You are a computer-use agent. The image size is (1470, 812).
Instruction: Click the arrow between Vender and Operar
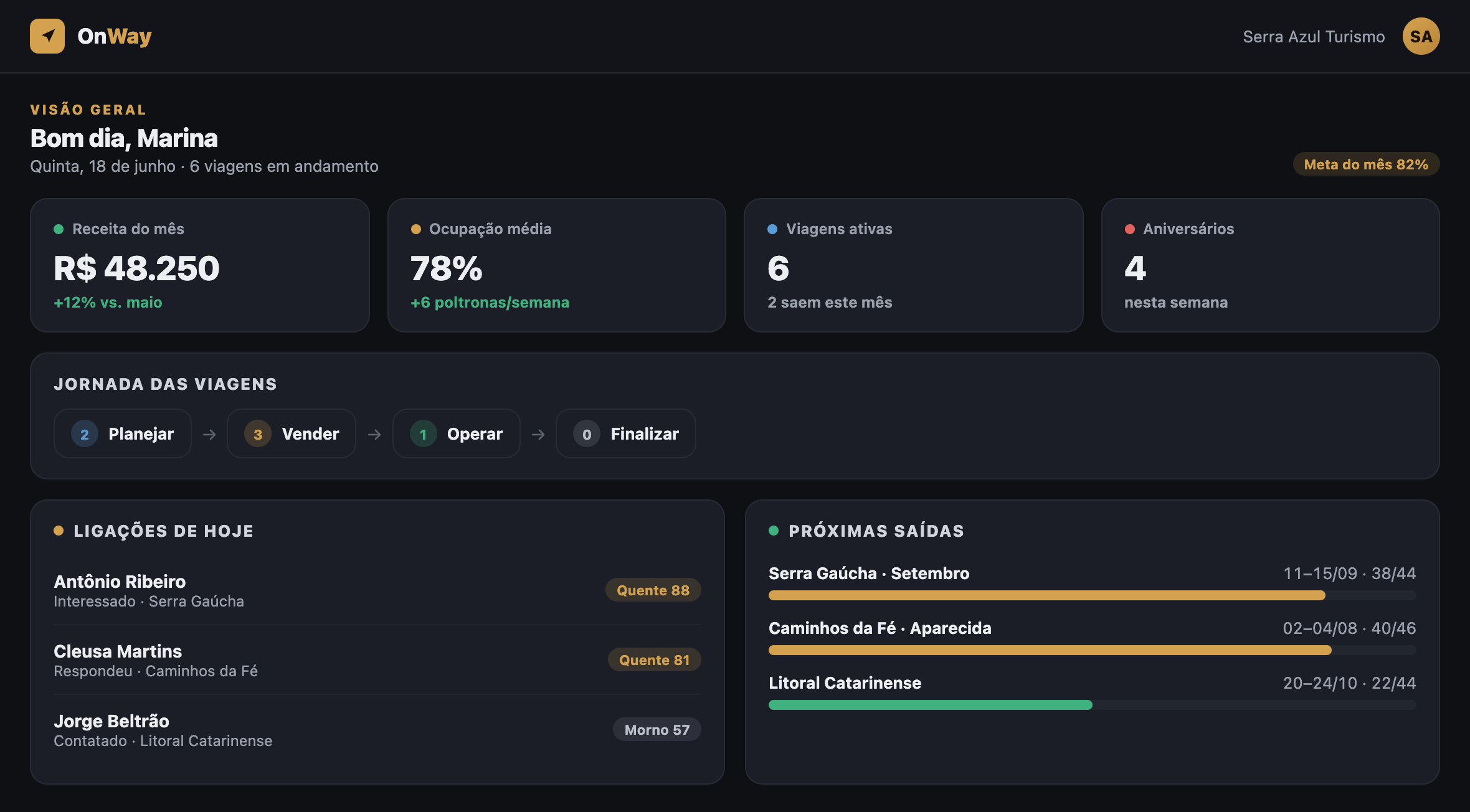[374, 434]
